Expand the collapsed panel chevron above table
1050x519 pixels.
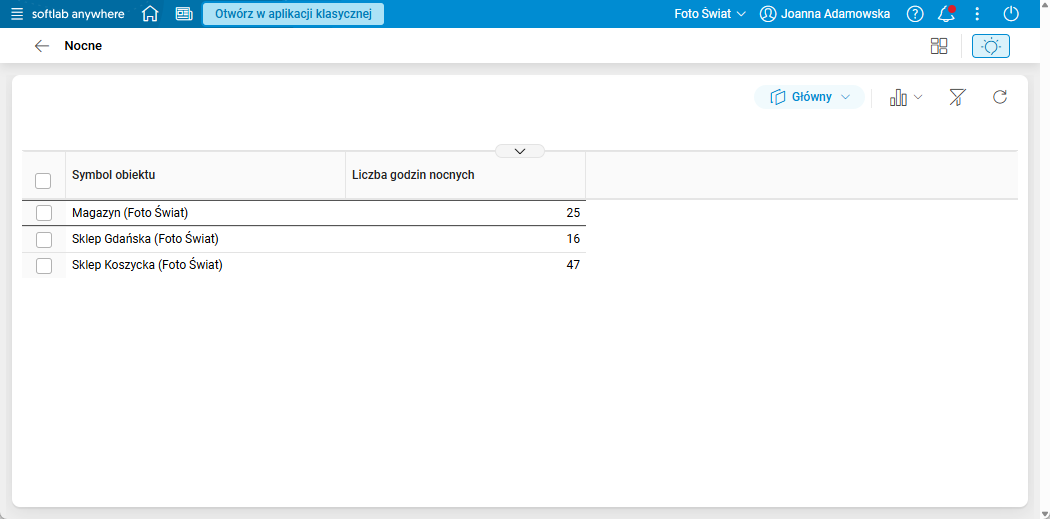pos(520,151)
